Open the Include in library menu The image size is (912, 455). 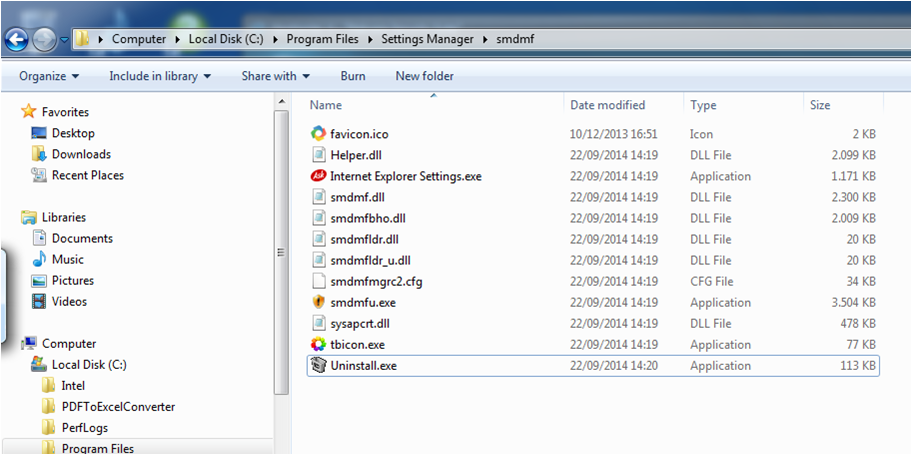tap(160, 76)
